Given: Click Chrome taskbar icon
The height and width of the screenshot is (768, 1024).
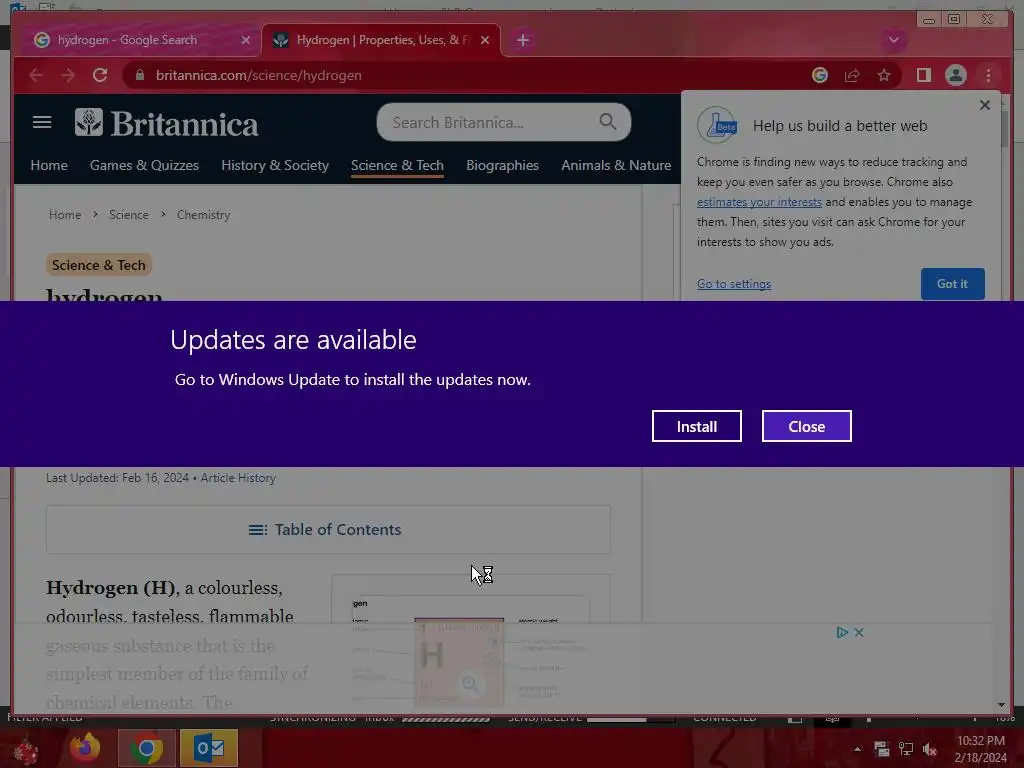Looking at the screenshot, I should (146, 748).
